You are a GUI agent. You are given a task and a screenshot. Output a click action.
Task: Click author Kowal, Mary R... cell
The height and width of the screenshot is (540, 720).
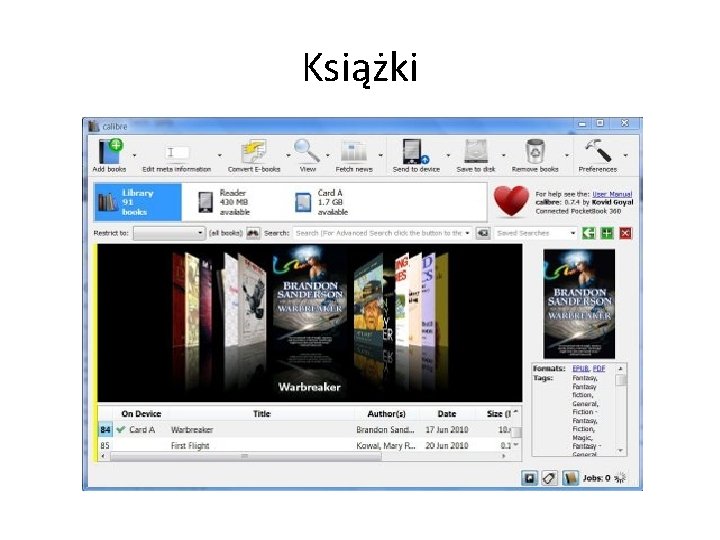(386, 446)
